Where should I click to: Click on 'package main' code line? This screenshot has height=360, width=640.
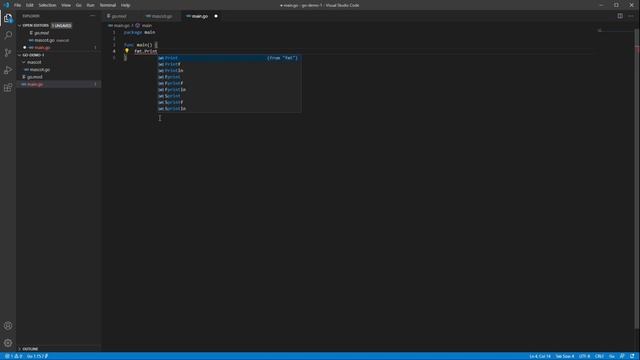click(x=140, y=32)
